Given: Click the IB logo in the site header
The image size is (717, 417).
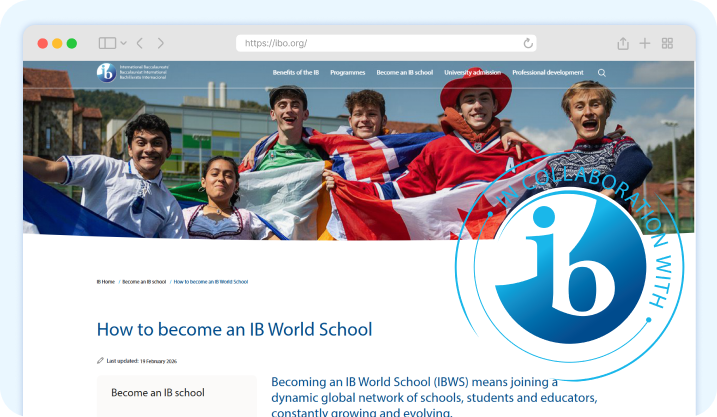Looking at the screenshot, I should 133,72.
